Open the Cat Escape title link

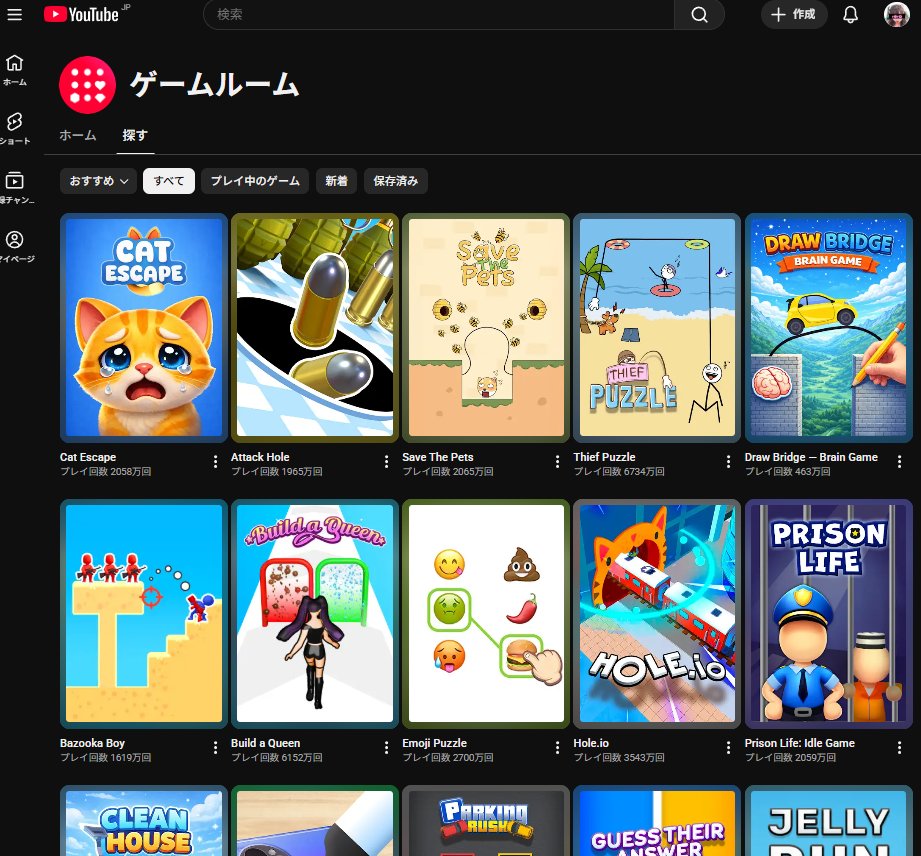click(88, 456)
